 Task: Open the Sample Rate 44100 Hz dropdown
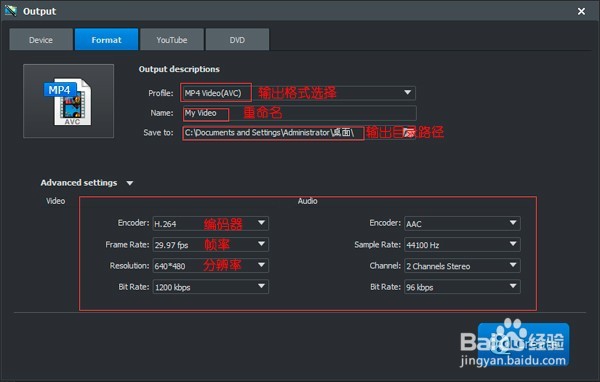coord(462,245)
